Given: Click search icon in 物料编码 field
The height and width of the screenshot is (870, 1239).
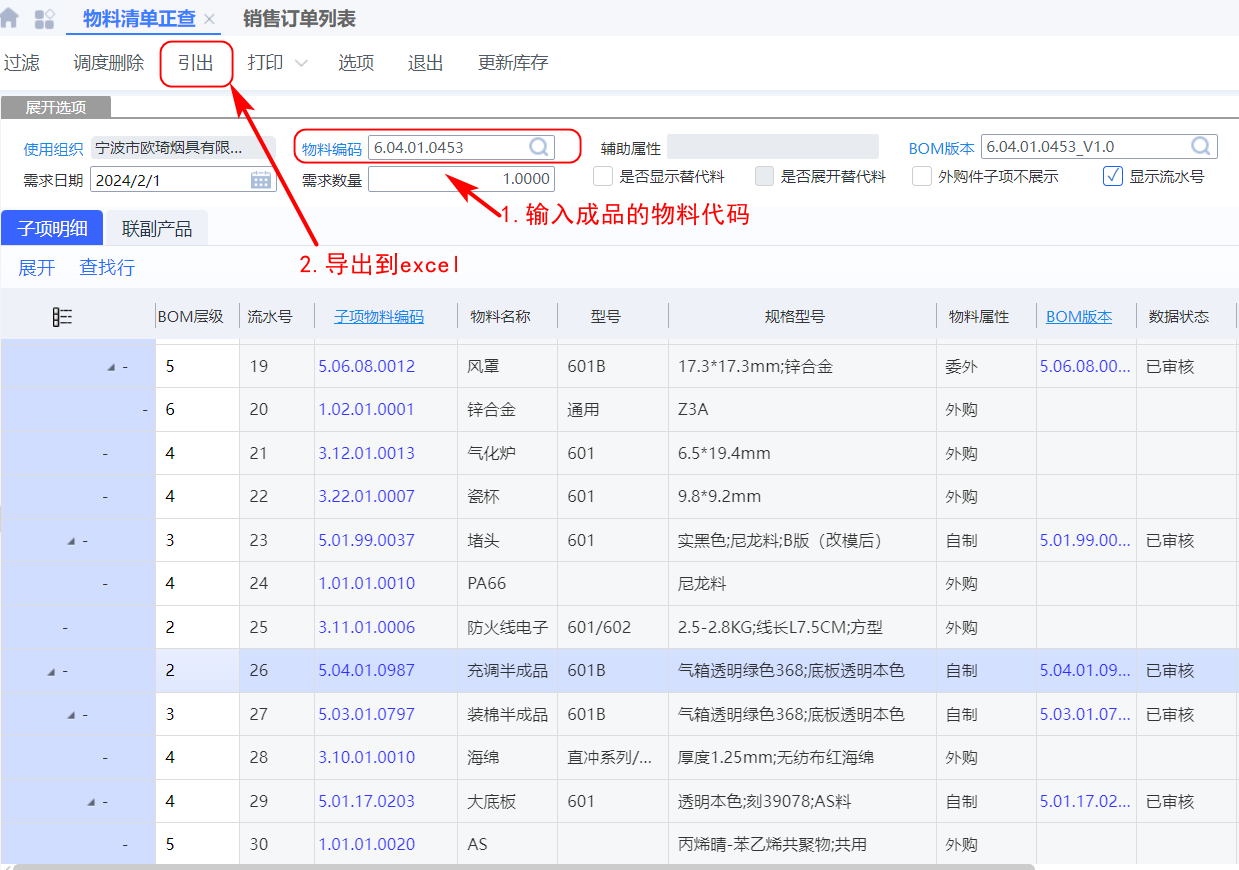Looking at the screenshot, I should [539, 147].
